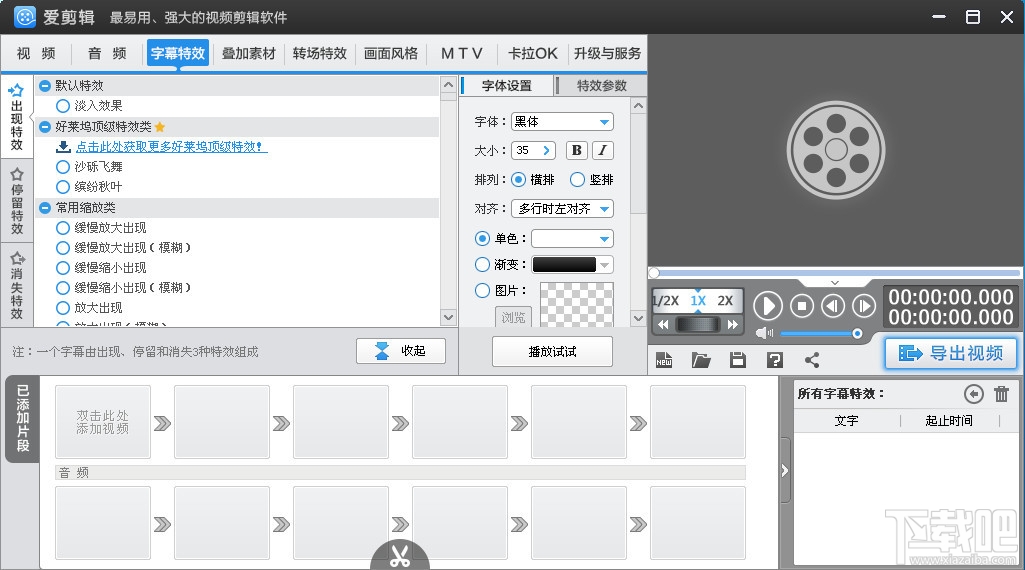Click the fast-forward double-arrow icon

click(733, 325)
